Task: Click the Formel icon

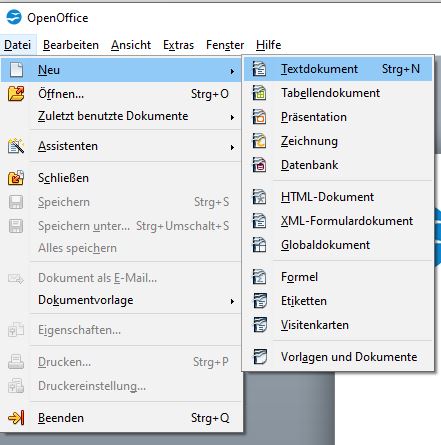Action: pos(259,277)
